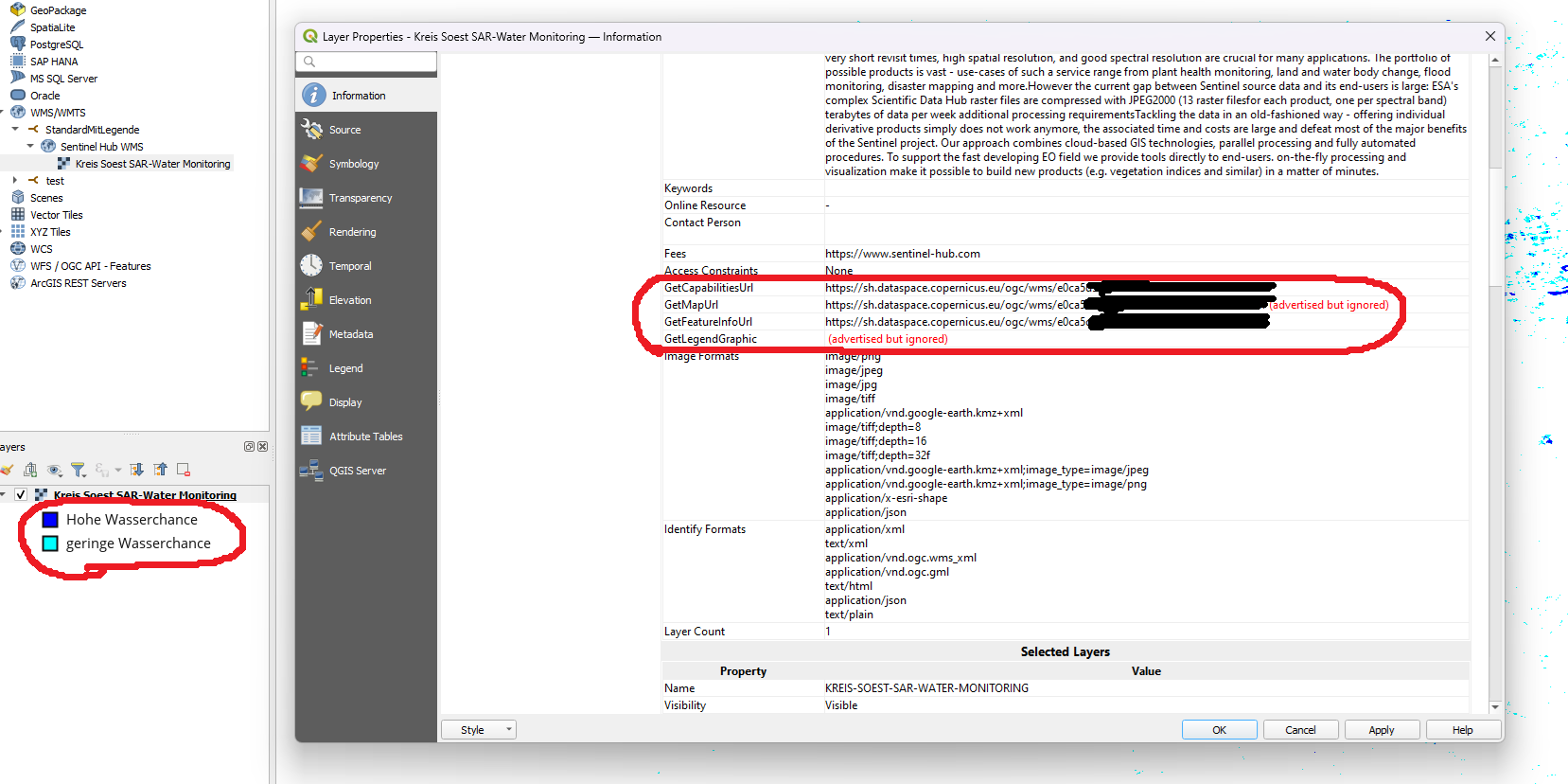Click the add group icon in Layers toolbar

click(x=30, y=470)
